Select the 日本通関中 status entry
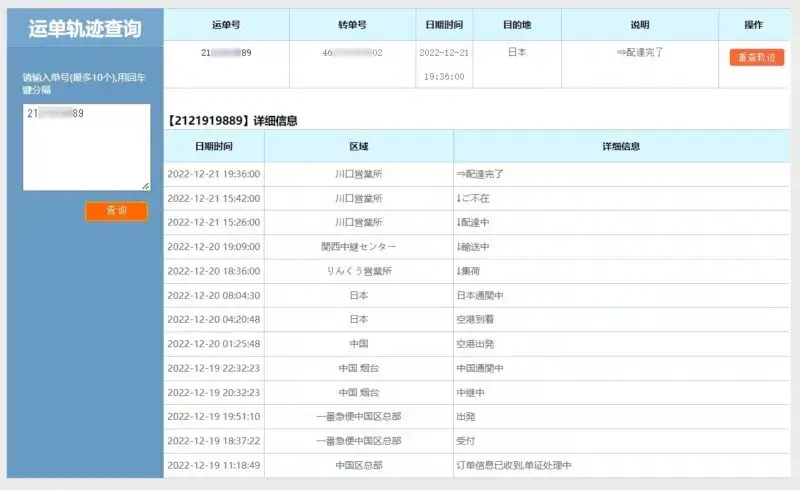The width and height of the screenshot is (800, 490). (x=480, y=295)
